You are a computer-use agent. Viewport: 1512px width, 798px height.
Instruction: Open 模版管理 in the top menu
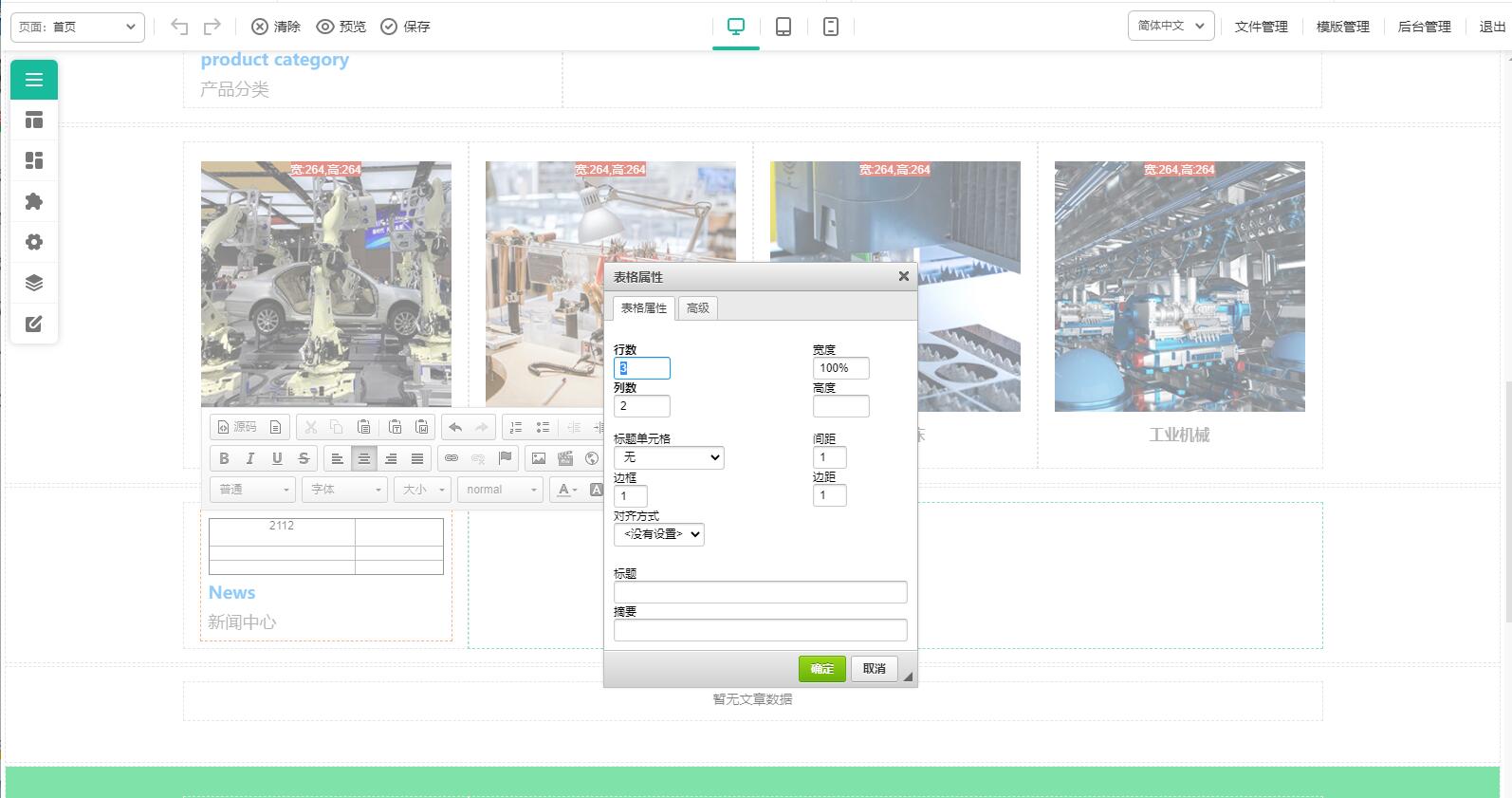pos(1342,27)
